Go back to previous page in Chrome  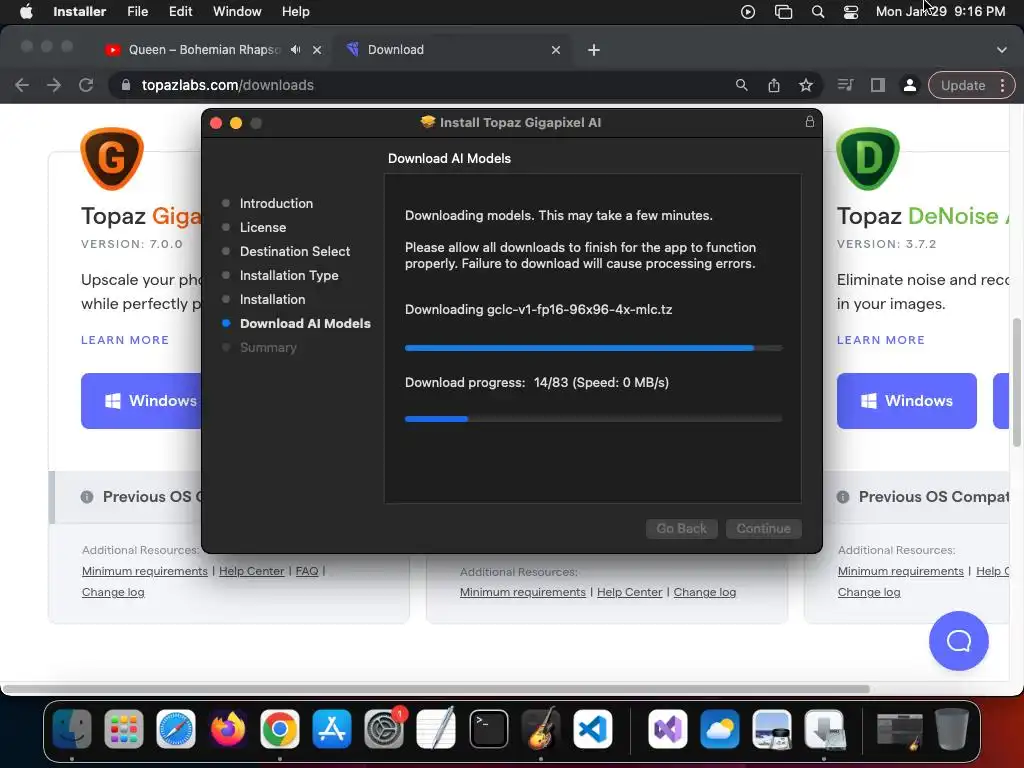[22, 85]
